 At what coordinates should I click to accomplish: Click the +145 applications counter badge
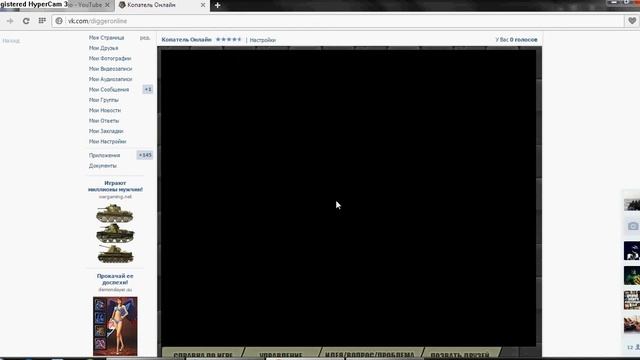pyautogui.click(x=145, y=155)
